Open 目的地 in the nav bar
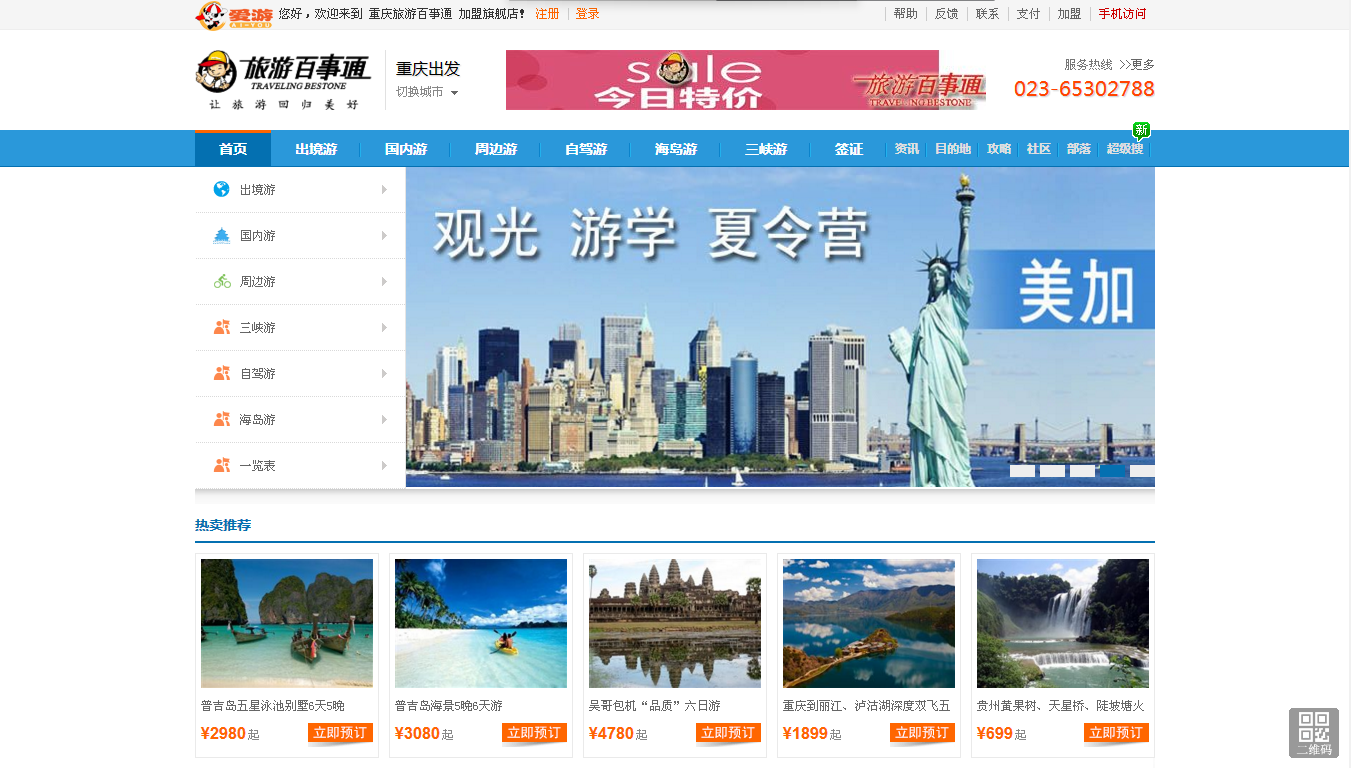This screenshot has height=768, width=1351. 953,149
